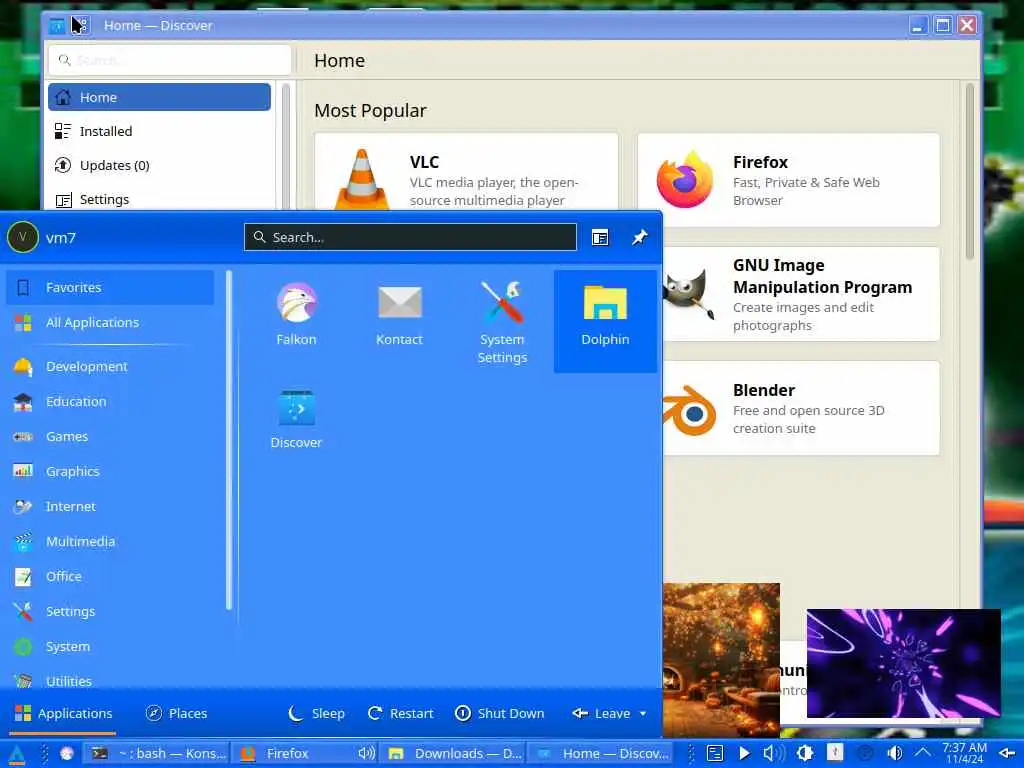Pin the application launcher open
The width and height of the screenshot is (1024, 768).
point(639,237)
